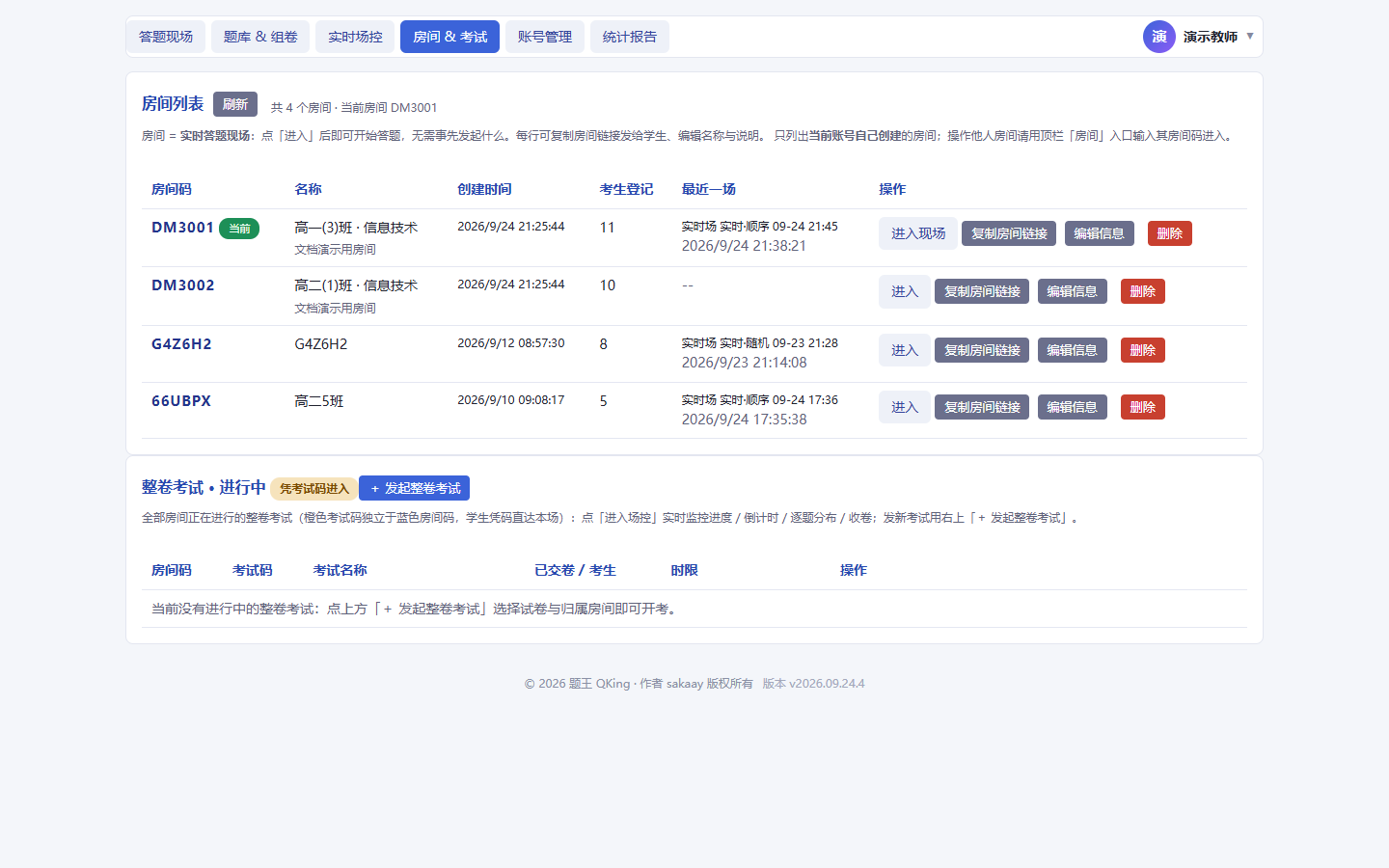This screenshot has height=868, width=1389.
Task: Enter room G4Z6H2
Action: click(905, 350)
